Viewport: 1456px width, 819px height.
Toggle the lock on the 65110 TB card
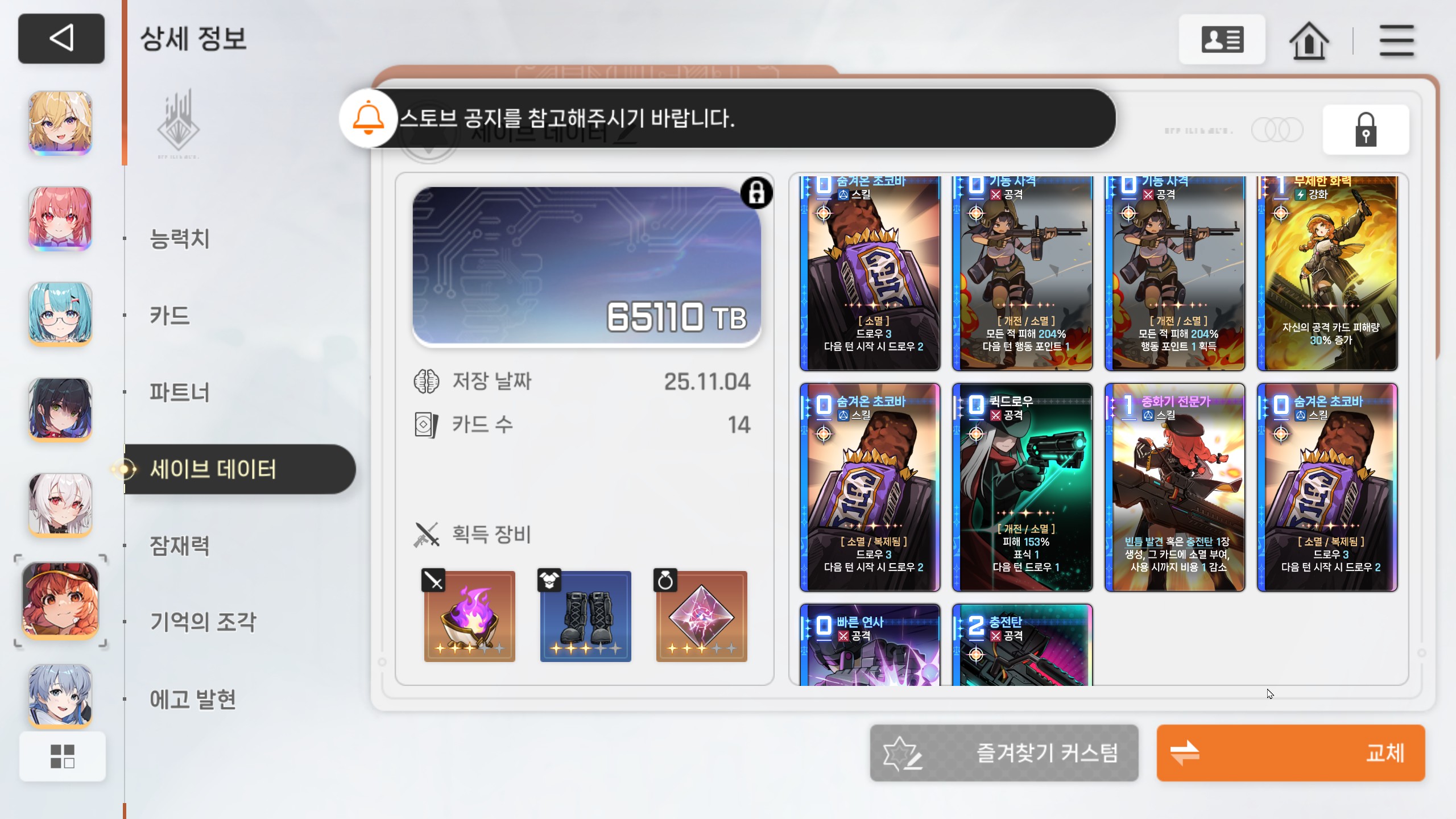(x=756, y=193)
